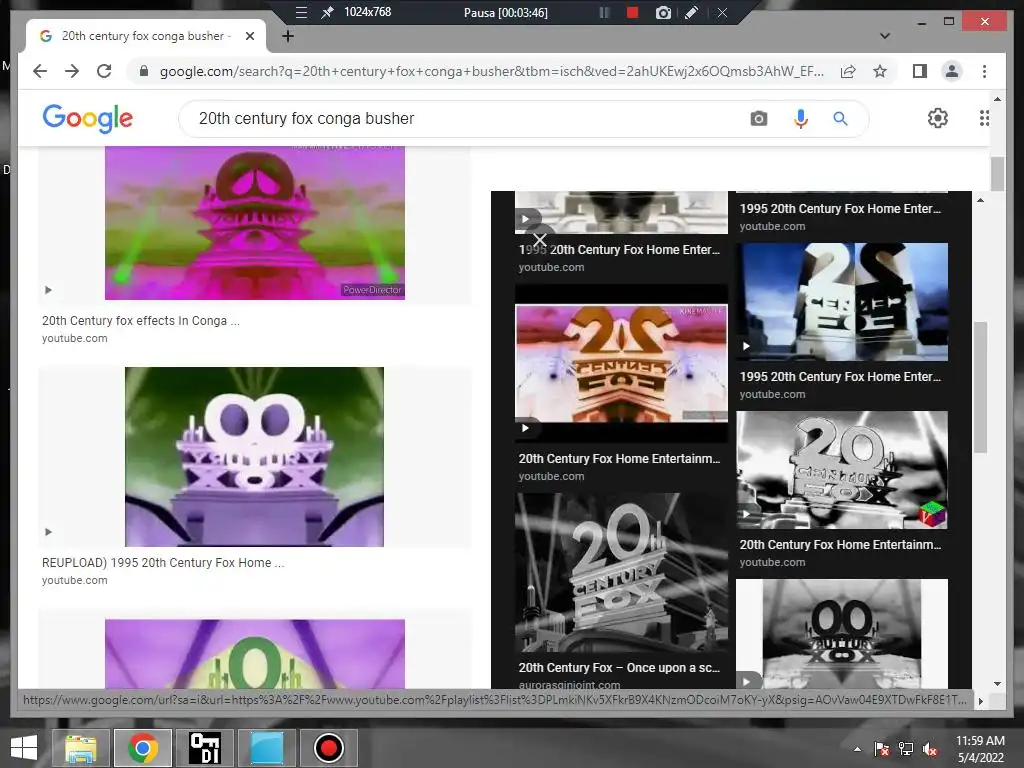The height and width of the screenshot is (768, 1024).
Task: Switch to Chrome in the taskbar
Action: click(143, 748)
